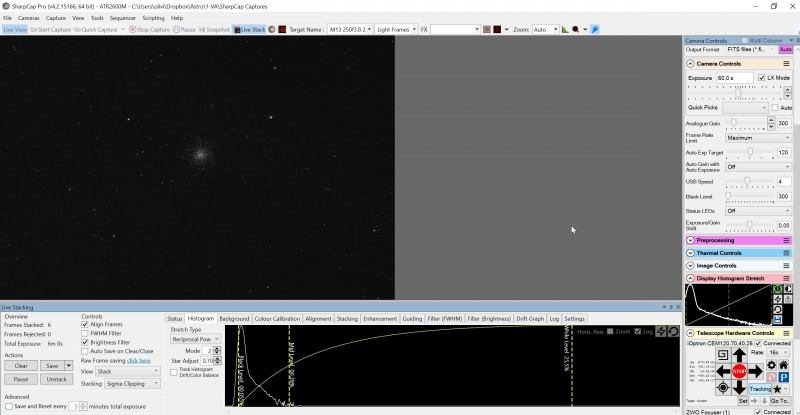Open the Frame Rate Limit dropdown
Viewport: 800px width, 415px height.
click(758, 138)
